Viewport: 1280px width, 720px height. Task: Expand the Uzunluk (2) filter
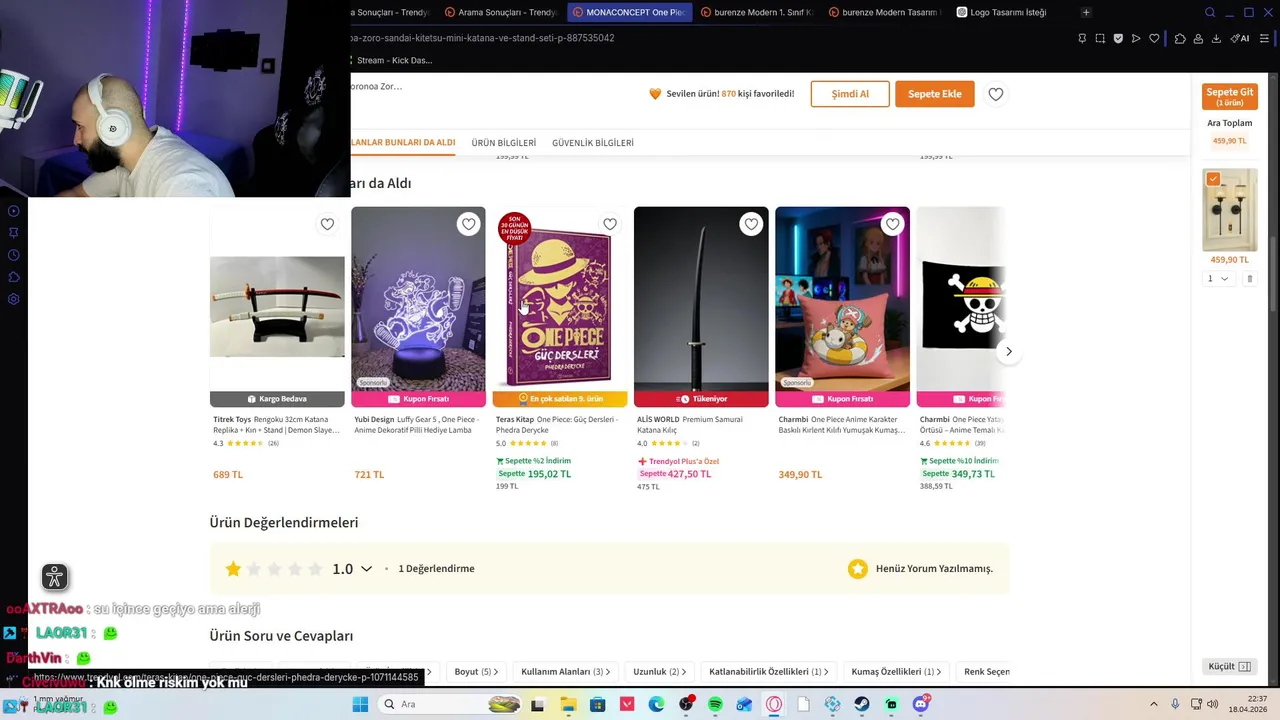point(660,672)
